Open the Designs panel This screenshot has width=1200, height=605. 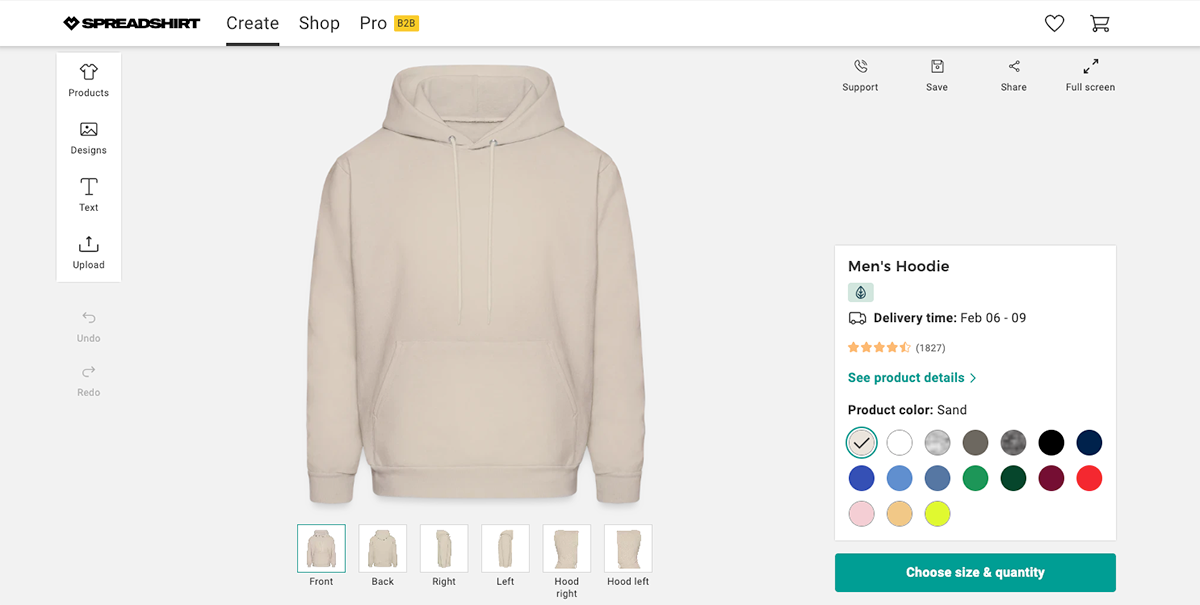point(89,137)
